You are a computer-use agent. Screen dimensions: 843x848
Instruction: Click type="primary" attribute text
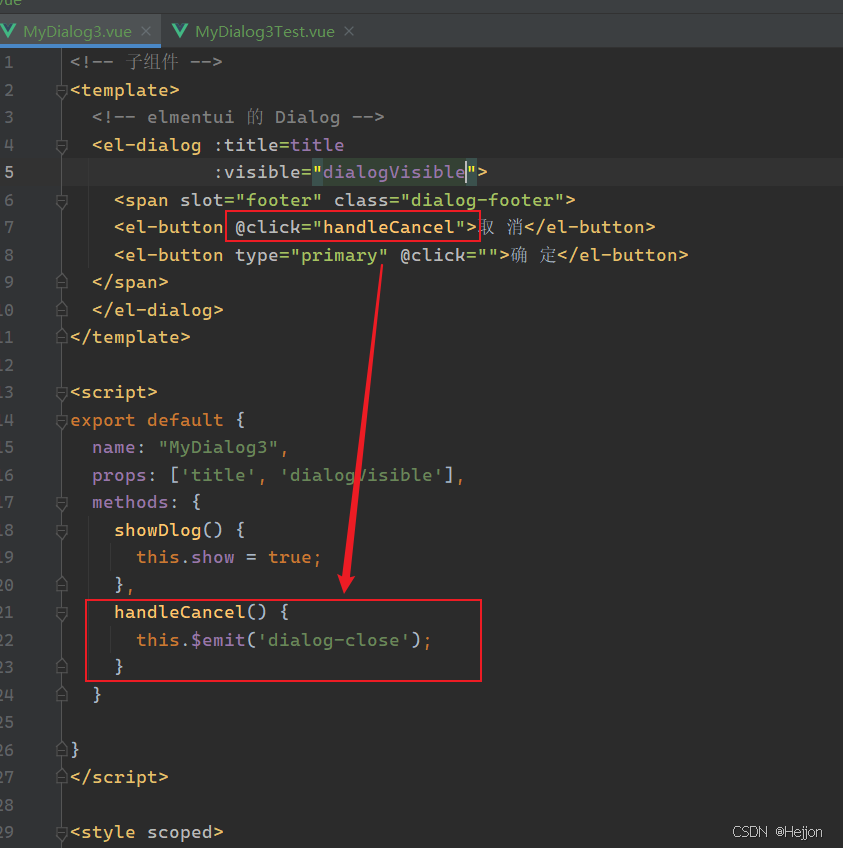tap(311, 255)
